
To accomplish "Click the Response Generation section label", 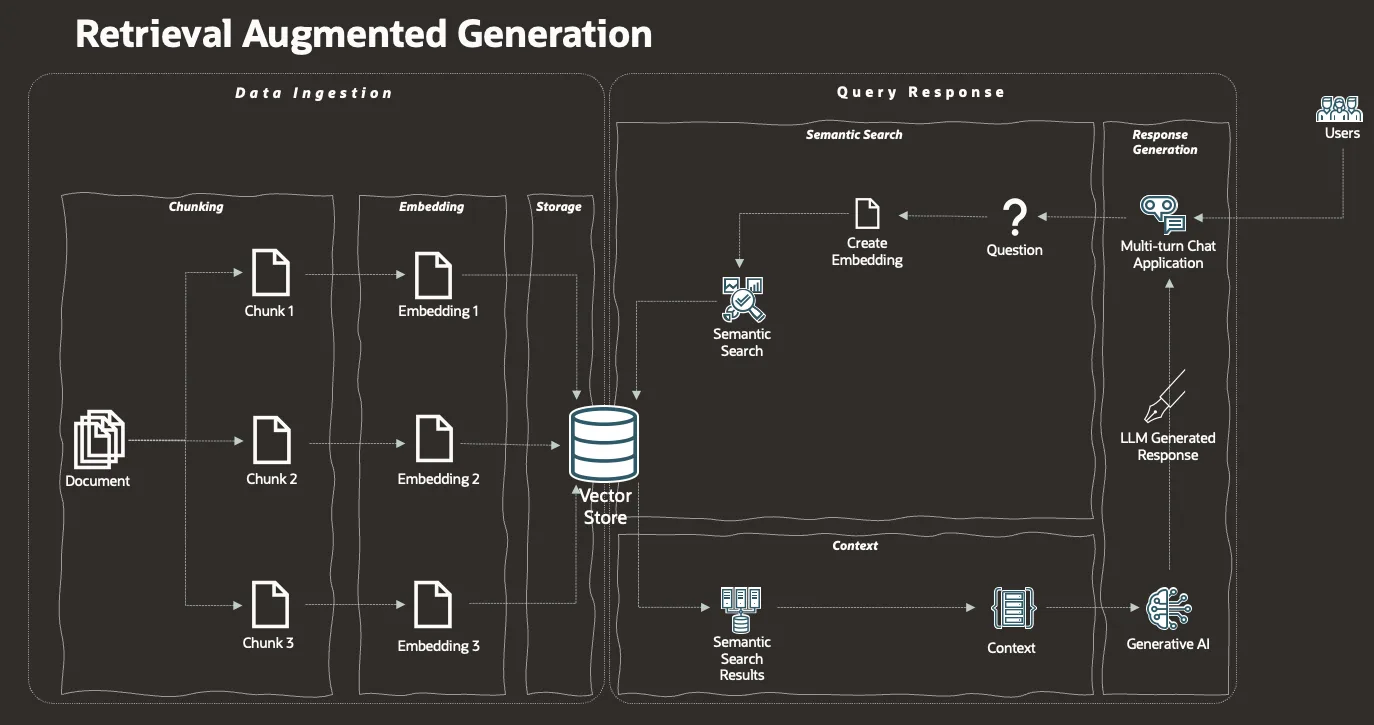I will (1164, 142).
